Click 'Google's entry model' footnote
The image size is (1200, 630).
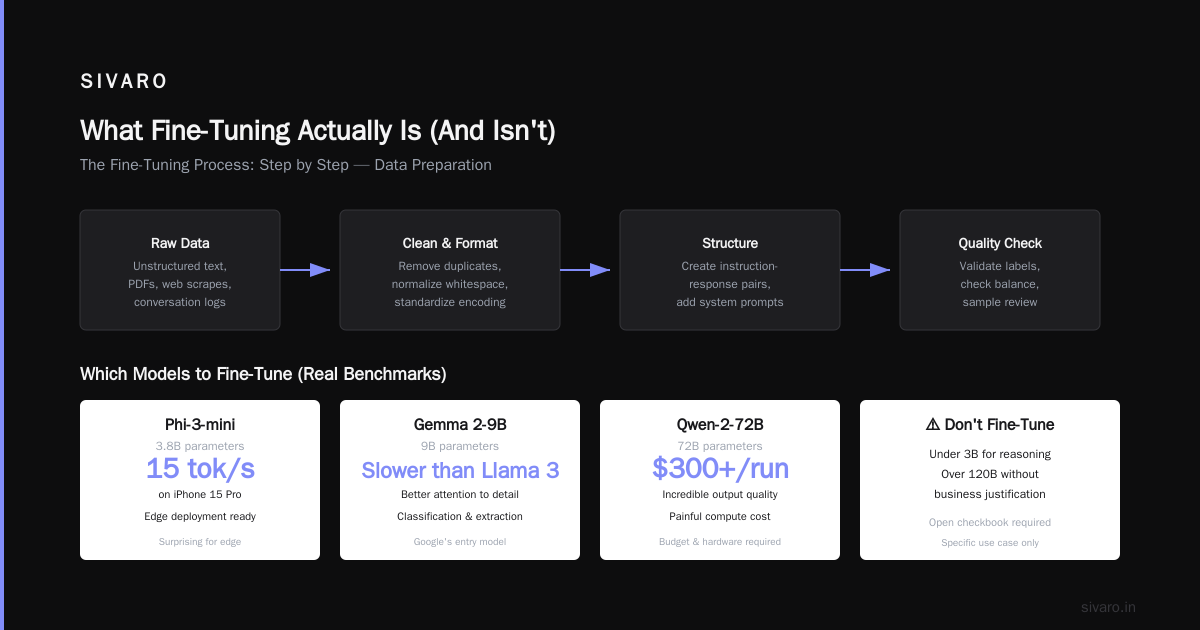pos(460,542)
